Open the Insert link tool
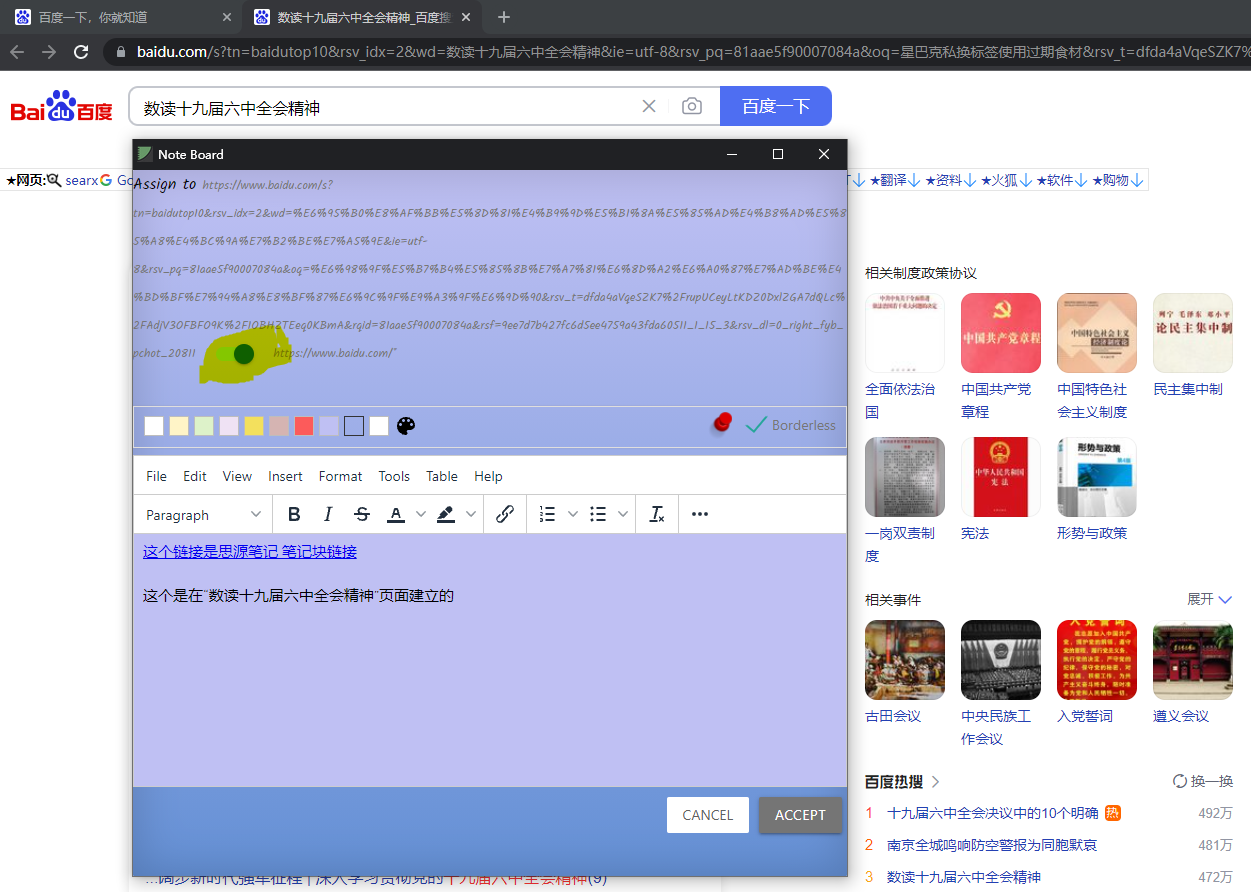This screenshot has height=892, width=1251. [505, 513]
